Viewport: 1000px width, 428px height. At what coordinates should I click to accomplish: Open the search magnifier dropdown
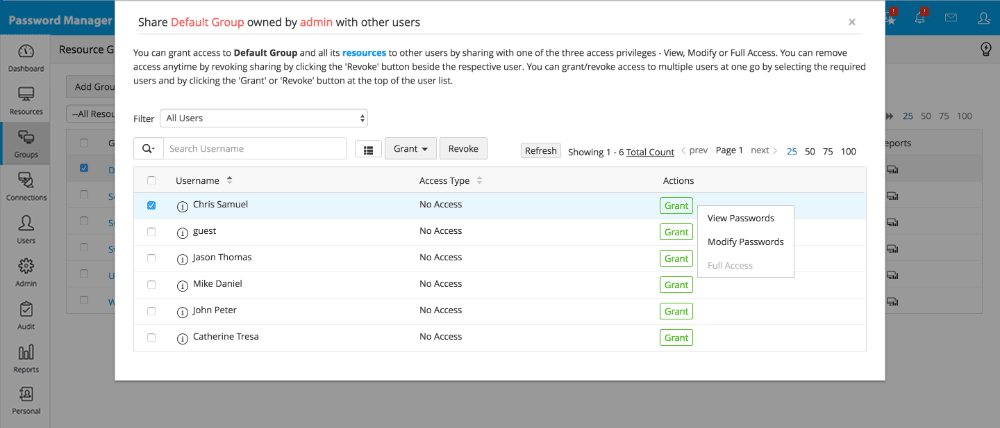148,149
